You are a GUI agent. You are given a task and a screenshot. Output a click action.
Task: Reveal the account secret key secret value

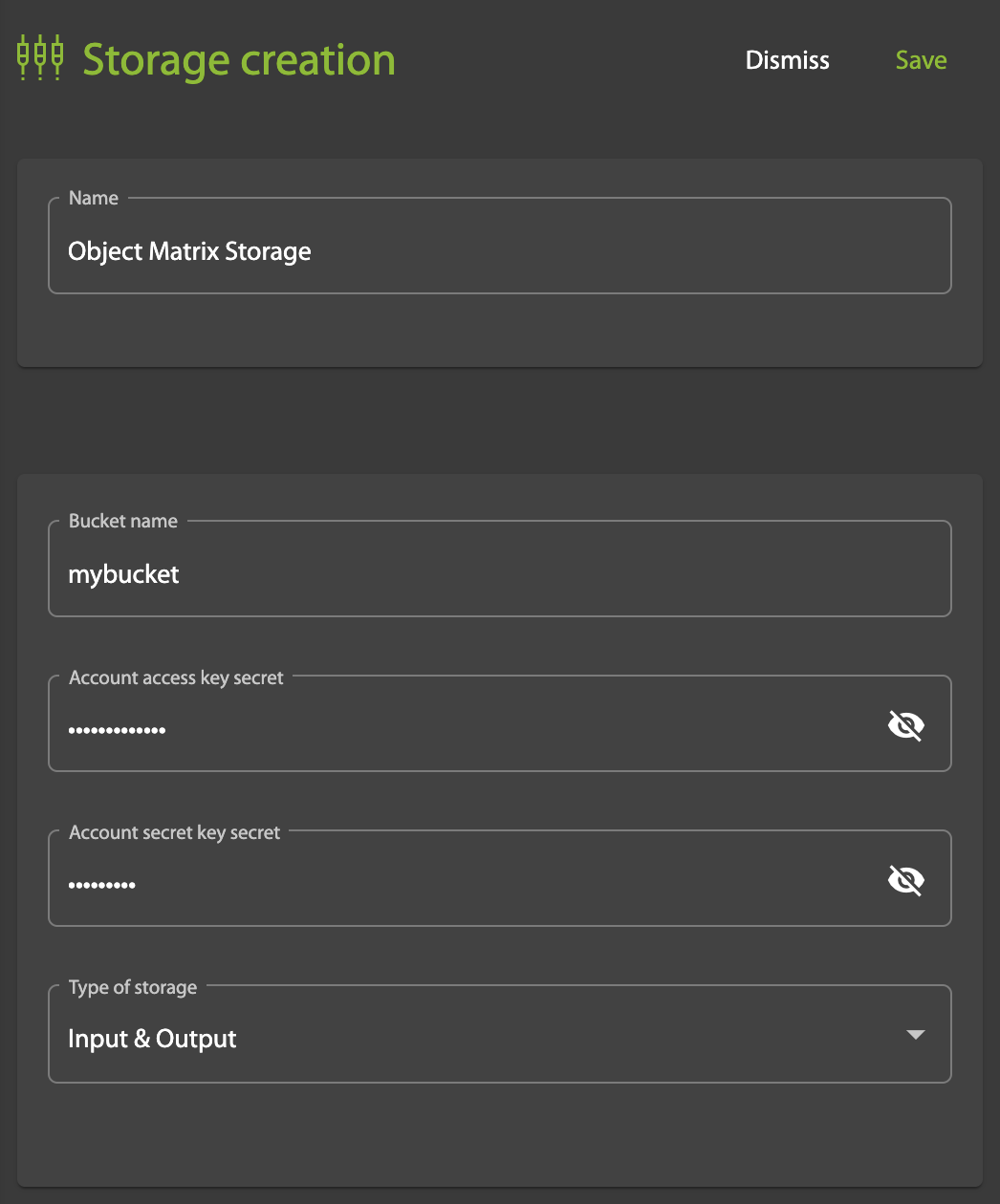point(905,880)
